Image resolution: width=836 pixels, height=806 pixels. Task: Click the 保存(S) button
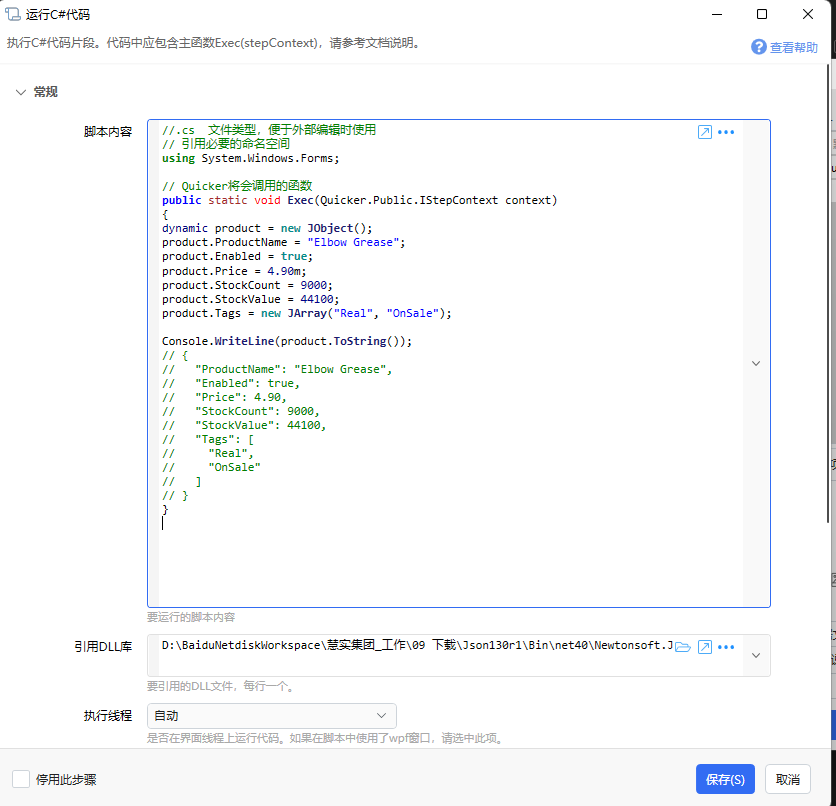pyautogui.click(x=725, y=779)
